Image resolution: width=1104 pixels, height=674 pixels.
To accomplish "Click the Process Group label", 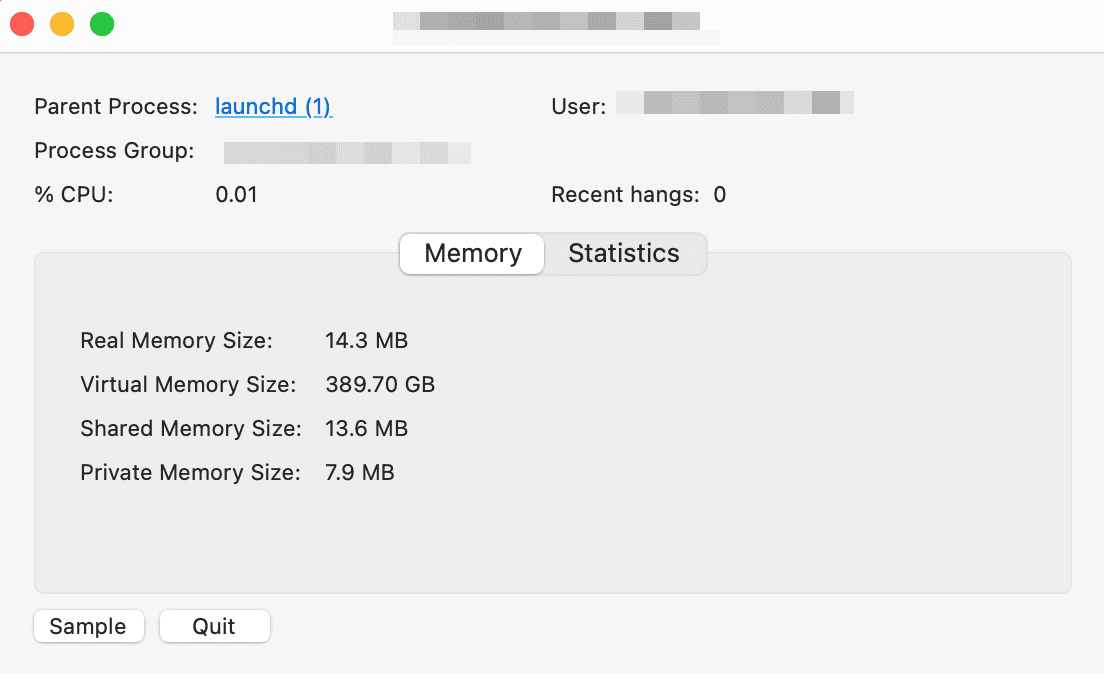I will (114, 151).
